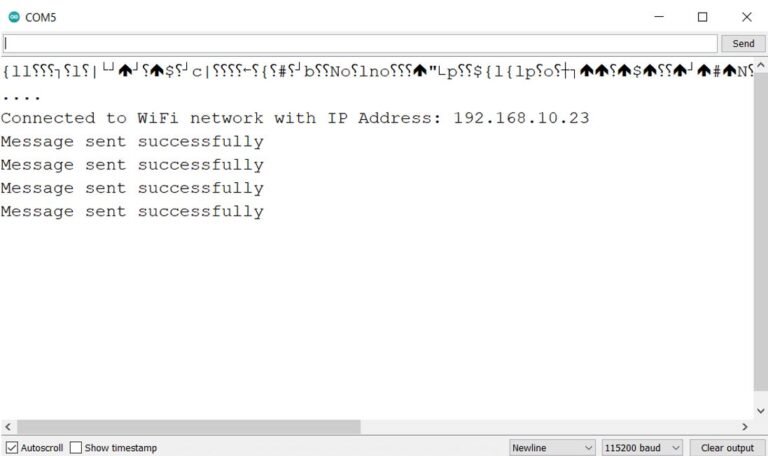Screen dimensions: 768x456
Task: Close the COM5 serial monitor window
Action: (x=746, y=17)
